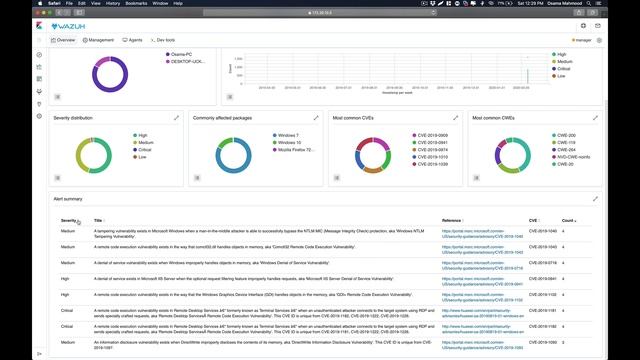
Task: Sort the table by Reference column
Action: tap(452, 221)
